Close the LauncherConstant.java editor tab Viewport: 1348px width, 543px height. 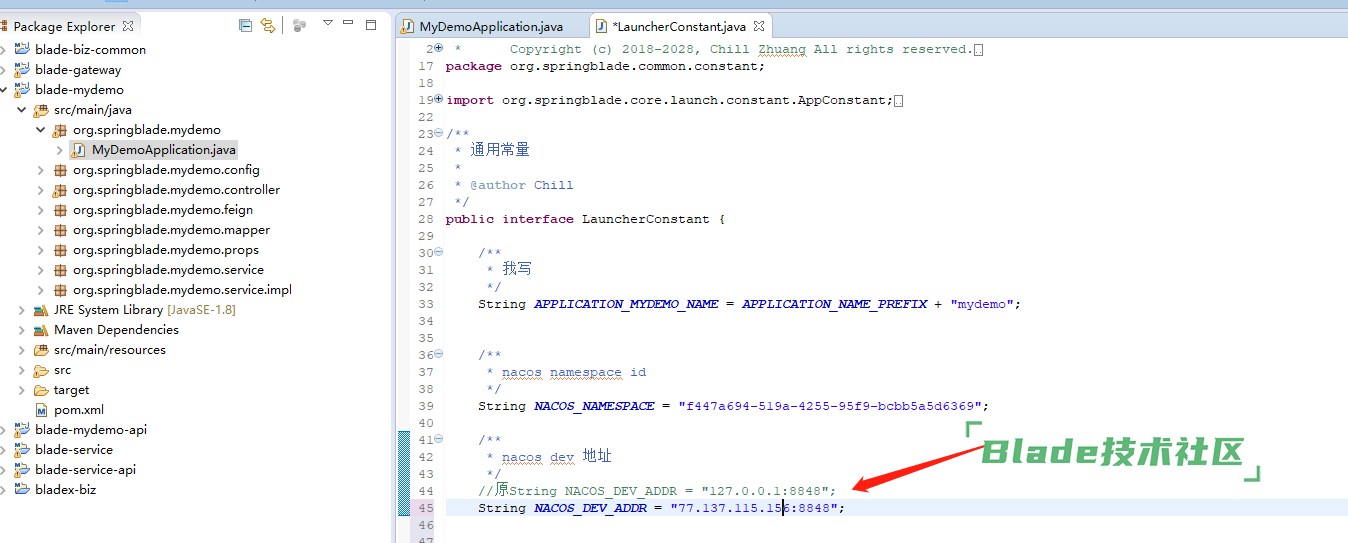[759, 26]
